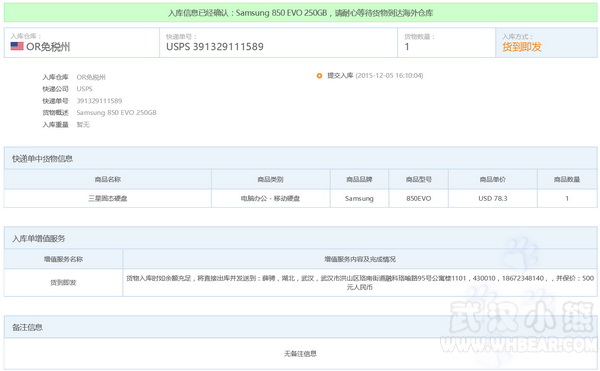
Task: Click the 提交入库 timestamp 2015-12-05 16:10:04
Action: pyautogui.click(x=389, y=76)
